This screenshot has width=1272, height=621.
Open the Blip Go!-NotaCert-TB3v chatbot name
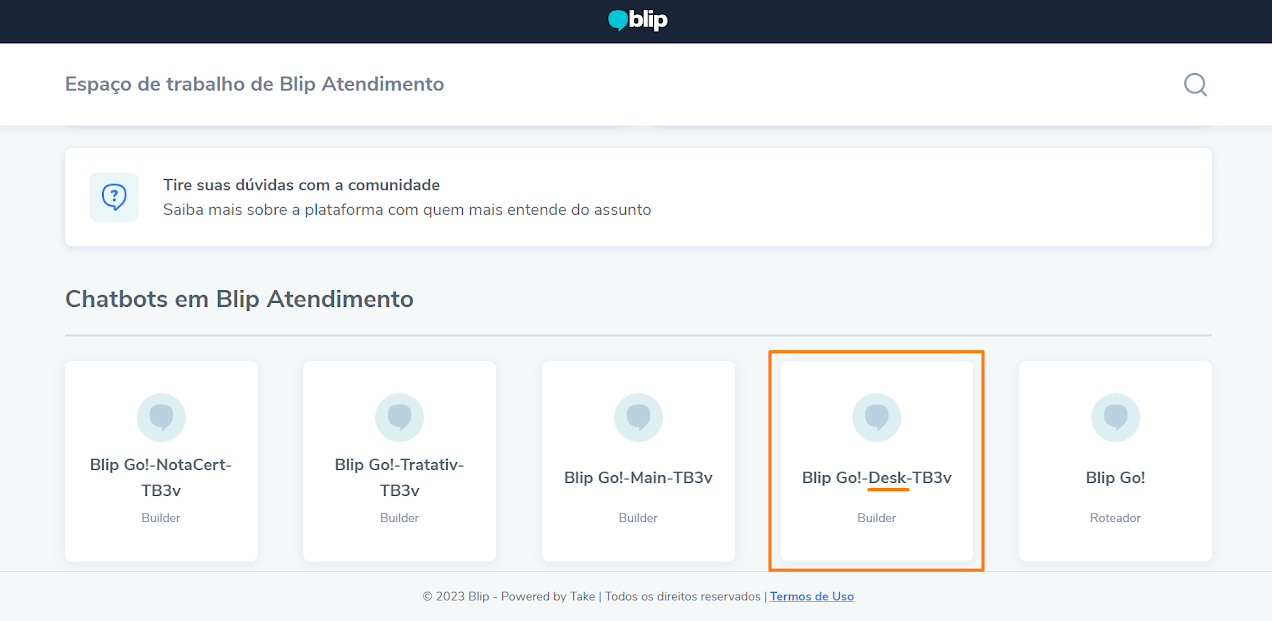point(161,477)
